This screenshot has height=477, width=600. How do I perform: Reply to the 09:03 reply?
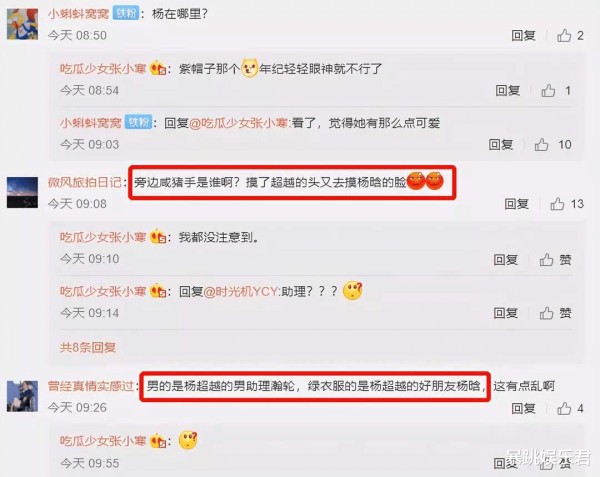tap(501, 145)
